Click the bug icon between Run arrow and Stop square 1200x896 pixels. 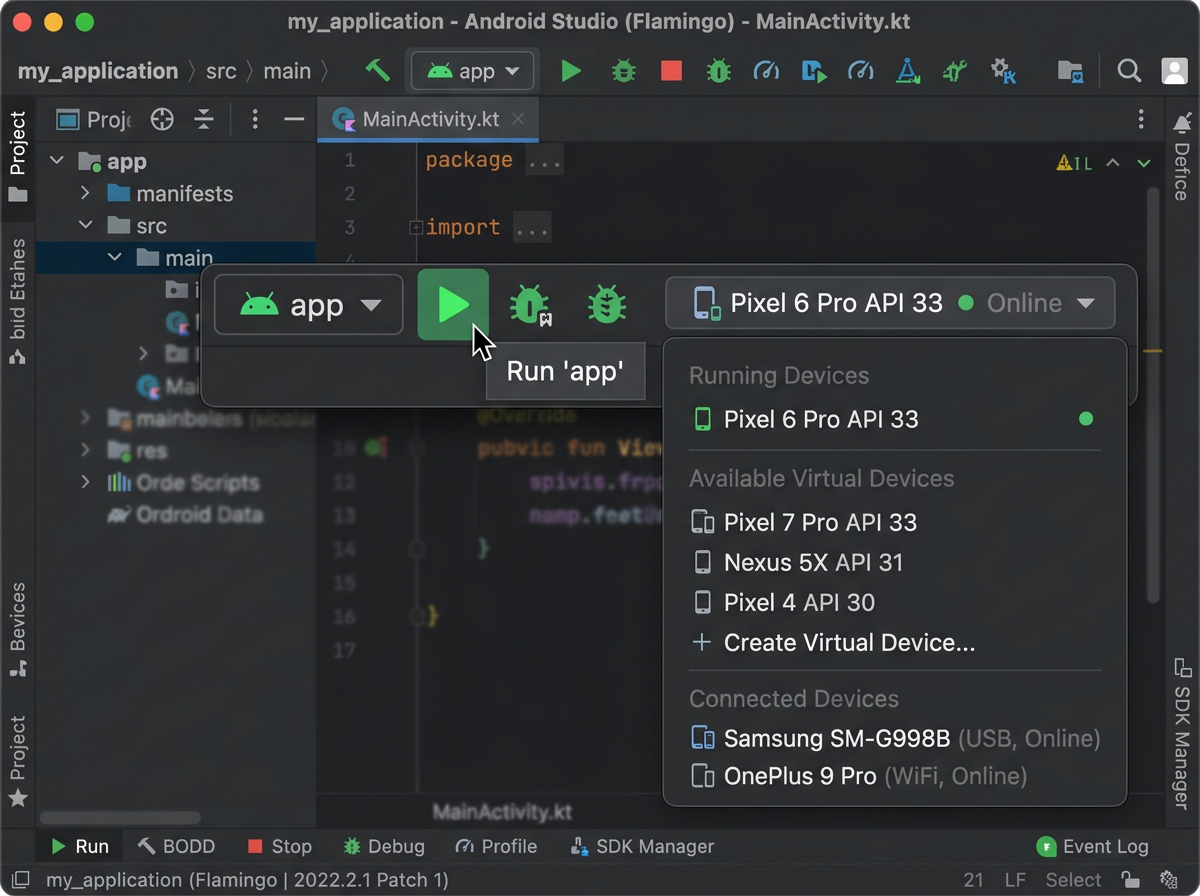624,71
